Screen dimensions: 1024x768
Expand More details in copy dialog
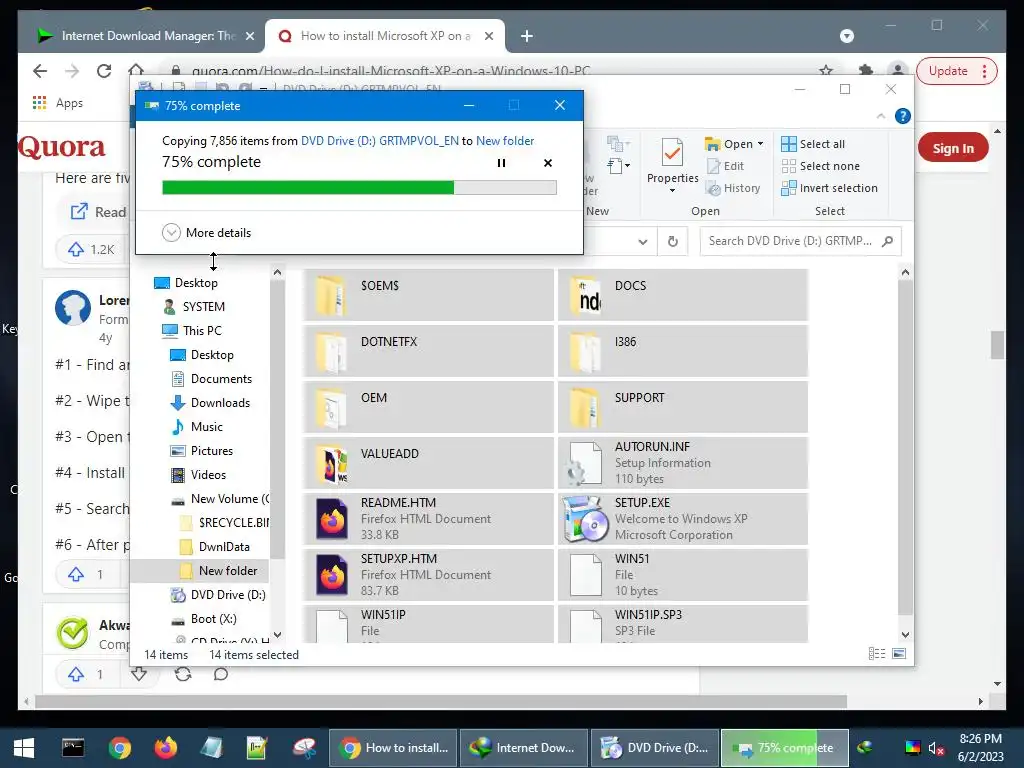[x=206, y=232]
